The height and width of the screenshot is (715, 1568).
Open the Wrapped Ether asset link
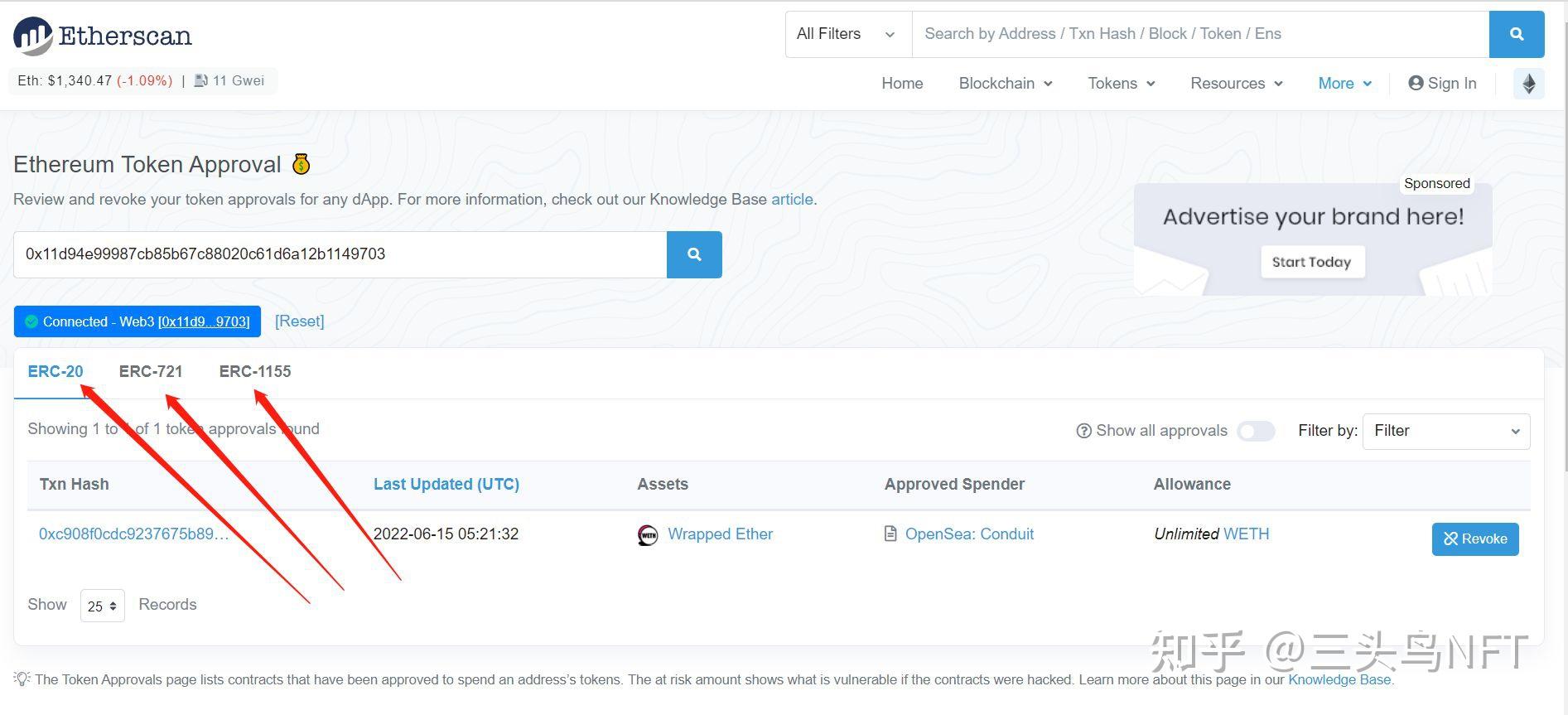pyautogui.click(x=720, y=534)
